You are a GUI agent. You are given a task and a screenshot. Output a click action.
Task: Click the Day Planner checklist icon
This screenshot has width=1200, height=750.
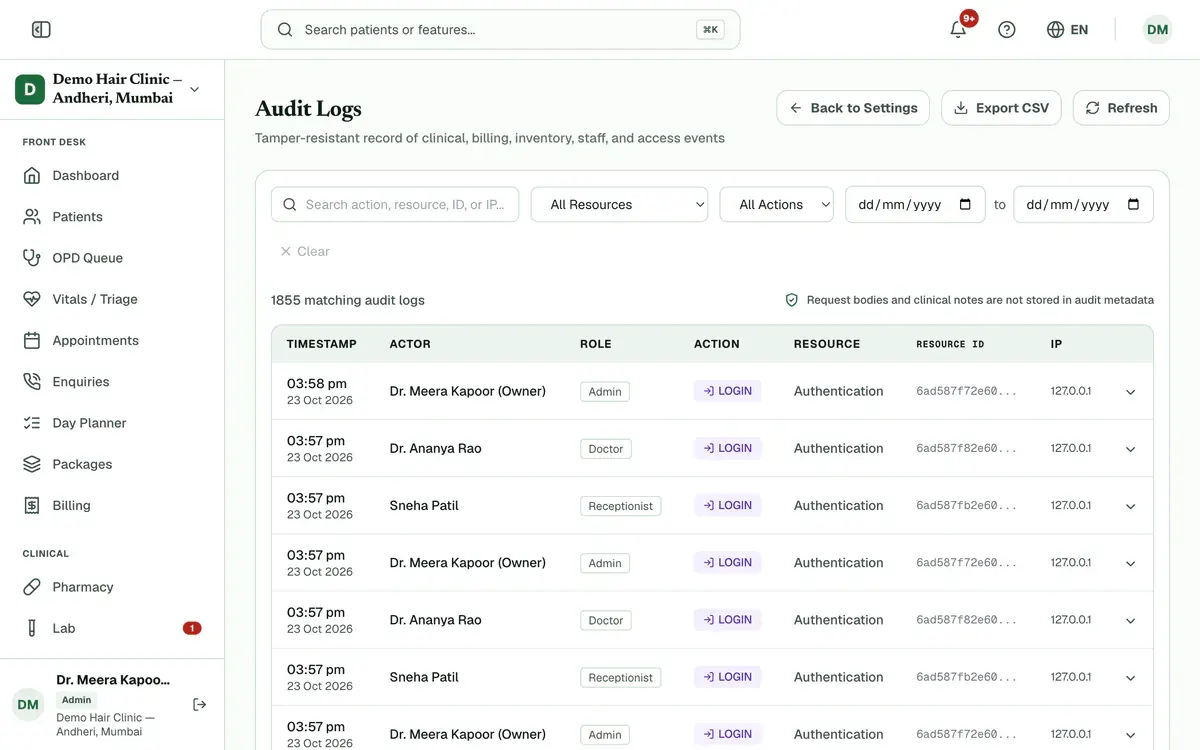32,423
